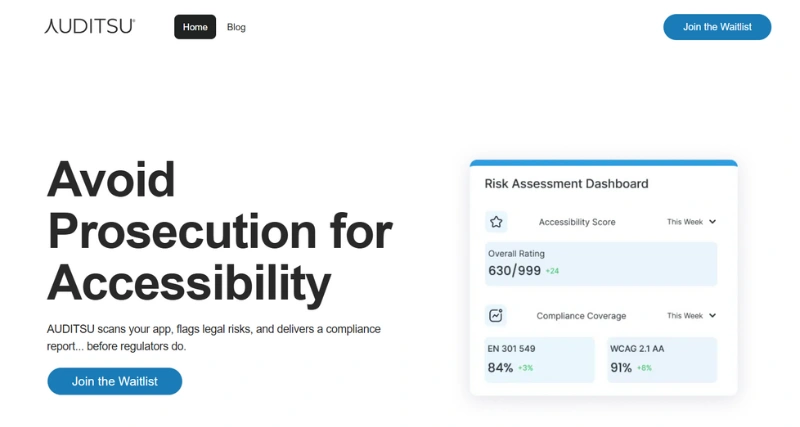Viewport: 800px width, 427px height.
Task: Click the AUDITSU logo
Action: pos(90,27)
